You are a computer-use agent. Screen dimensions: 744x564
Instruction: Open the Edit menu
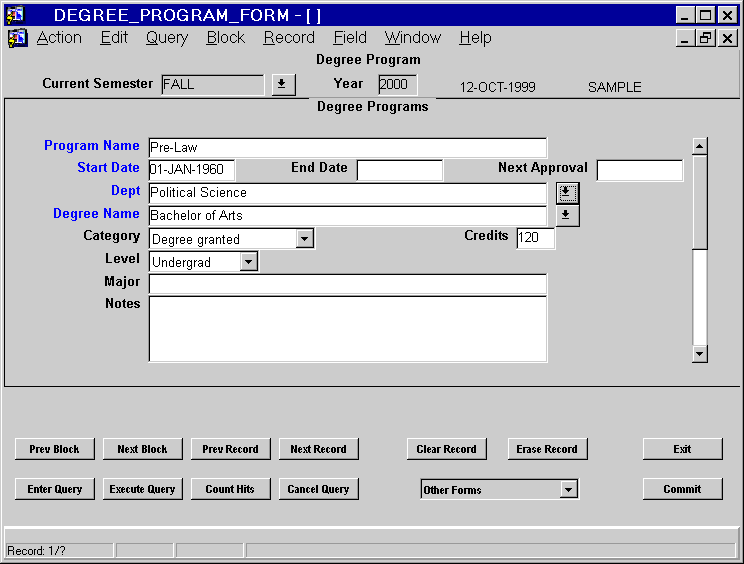[x=114, y=37]
